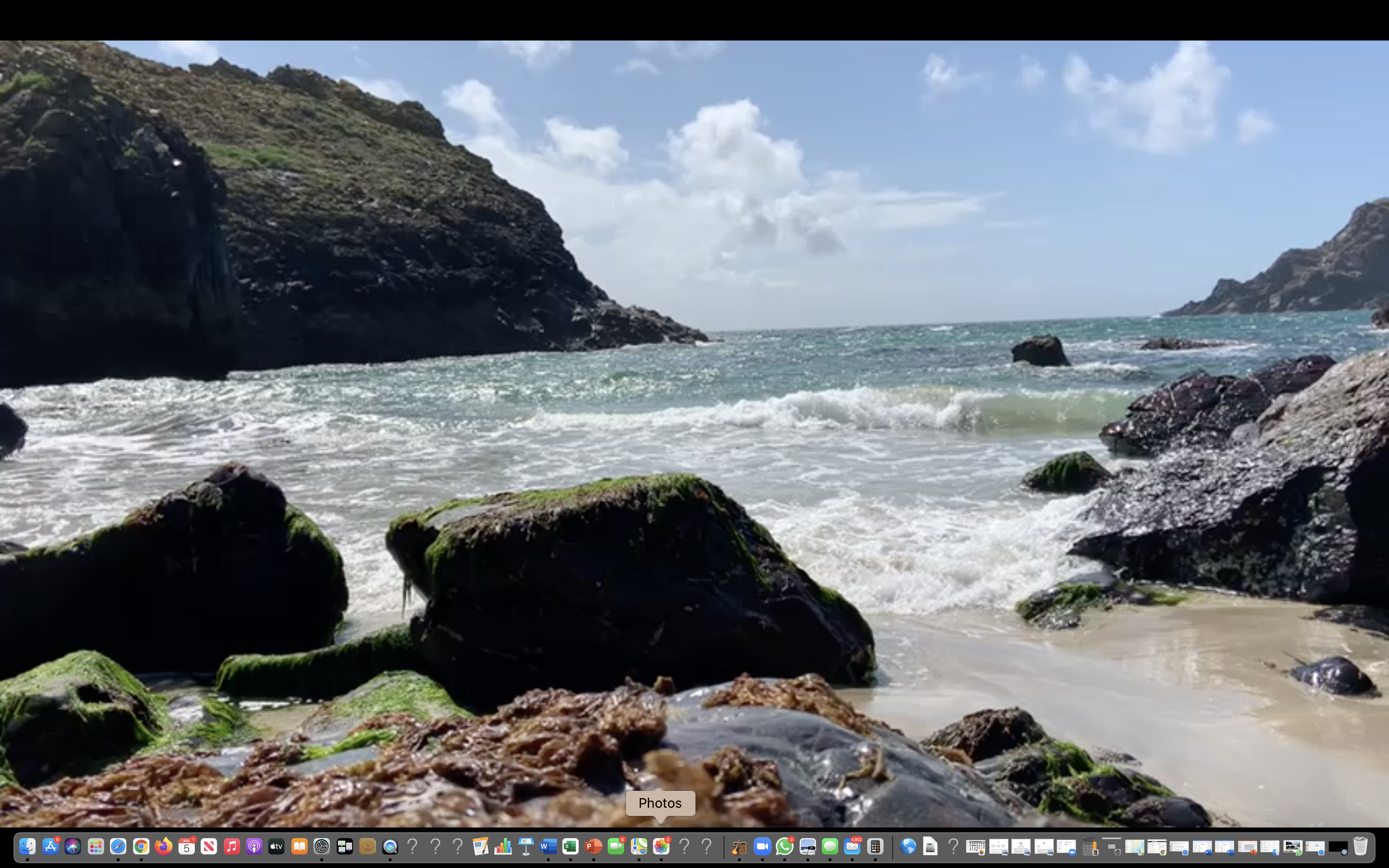This screenshot has height=868, width=1389.
Task: Open Mail with 4,952 unread
Action: click(853, 846)
